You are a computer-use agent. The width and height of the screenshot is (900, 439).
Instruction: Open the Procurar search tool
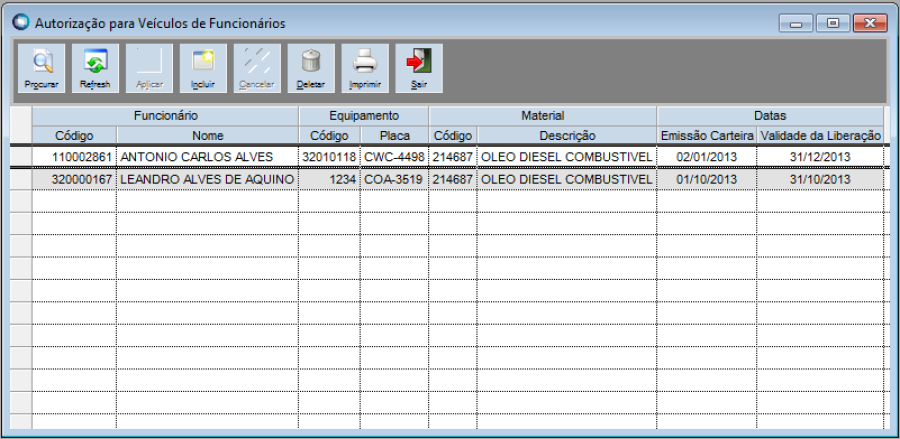41,68
